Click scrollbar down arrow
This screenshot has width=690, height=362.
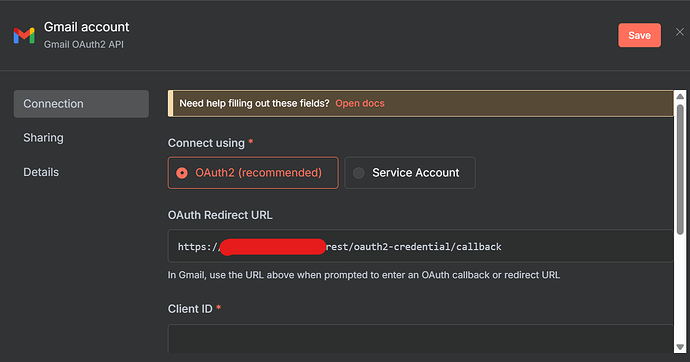[680, 347]
